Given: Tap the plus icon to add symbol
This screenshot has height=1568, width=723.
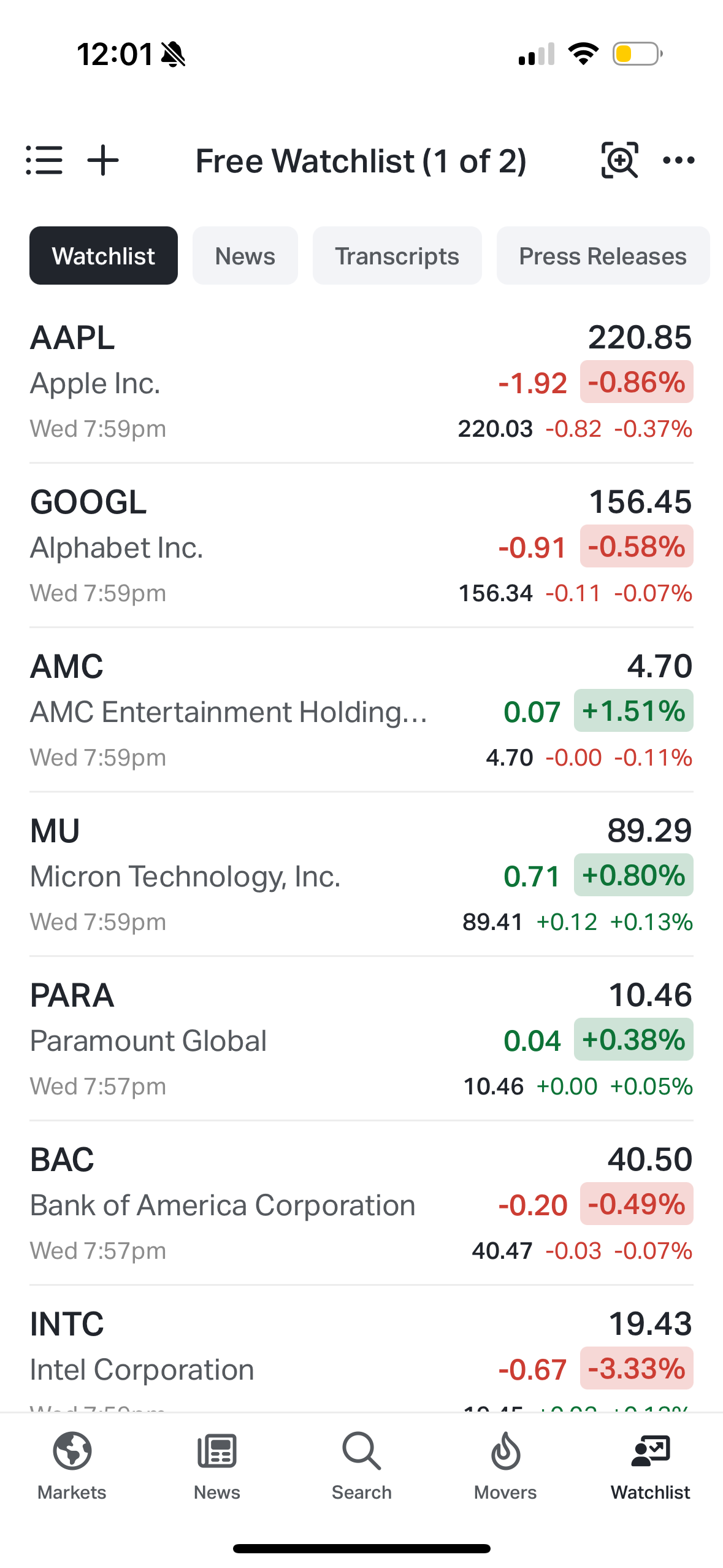Looking at the screenshot, I should [103, 161].
